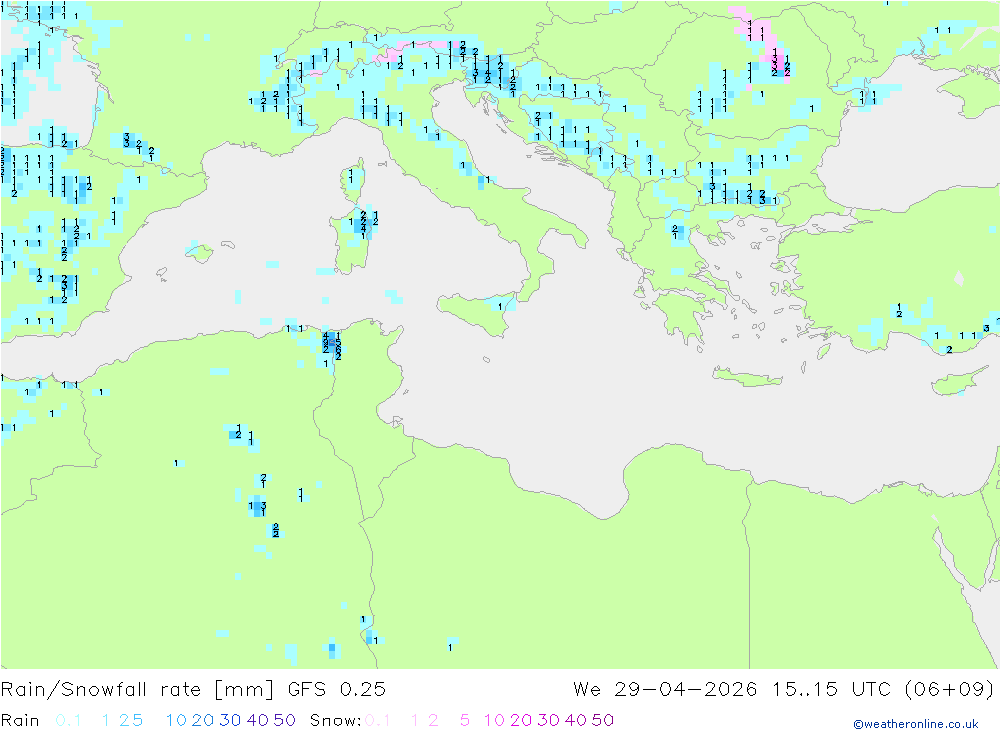Click the Rain legend value 50

coord(284,720)
